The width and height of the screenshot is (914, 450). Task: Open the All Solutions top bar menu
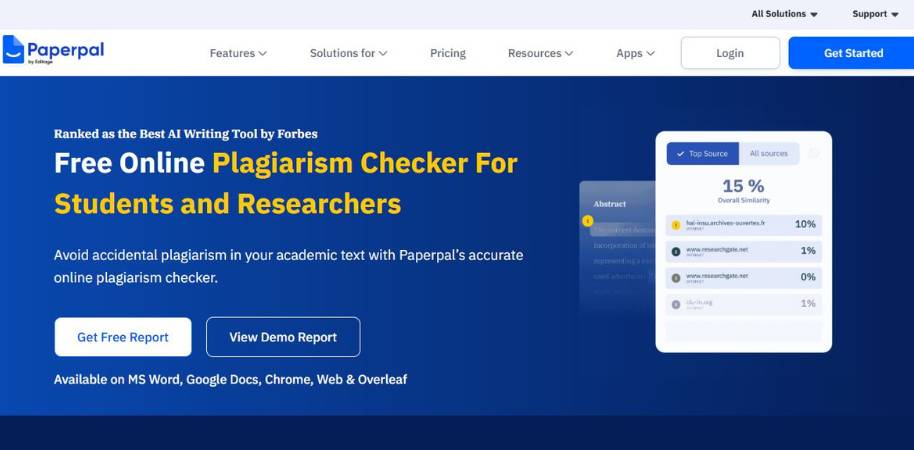tap(784, 14)
